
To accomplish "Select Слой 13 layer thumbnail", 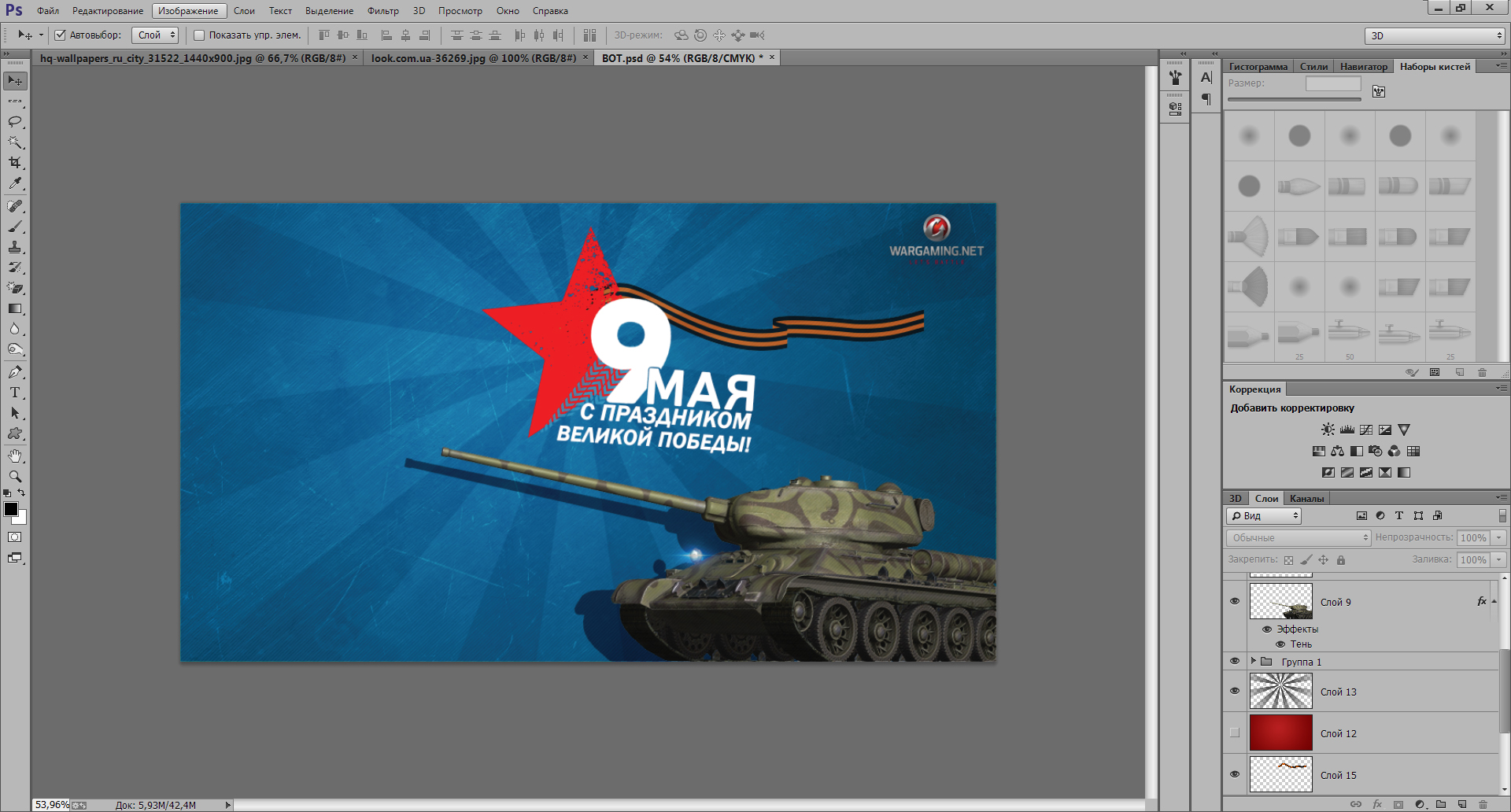I will point(1280,691).
